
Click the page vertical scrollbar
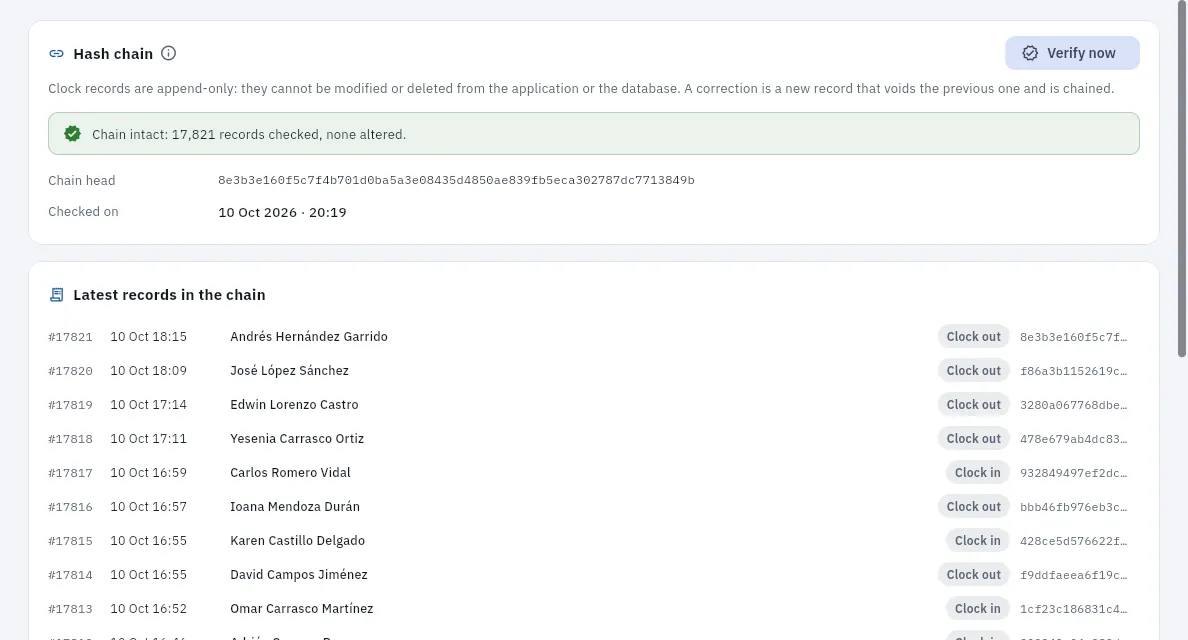click(1181, 179)
